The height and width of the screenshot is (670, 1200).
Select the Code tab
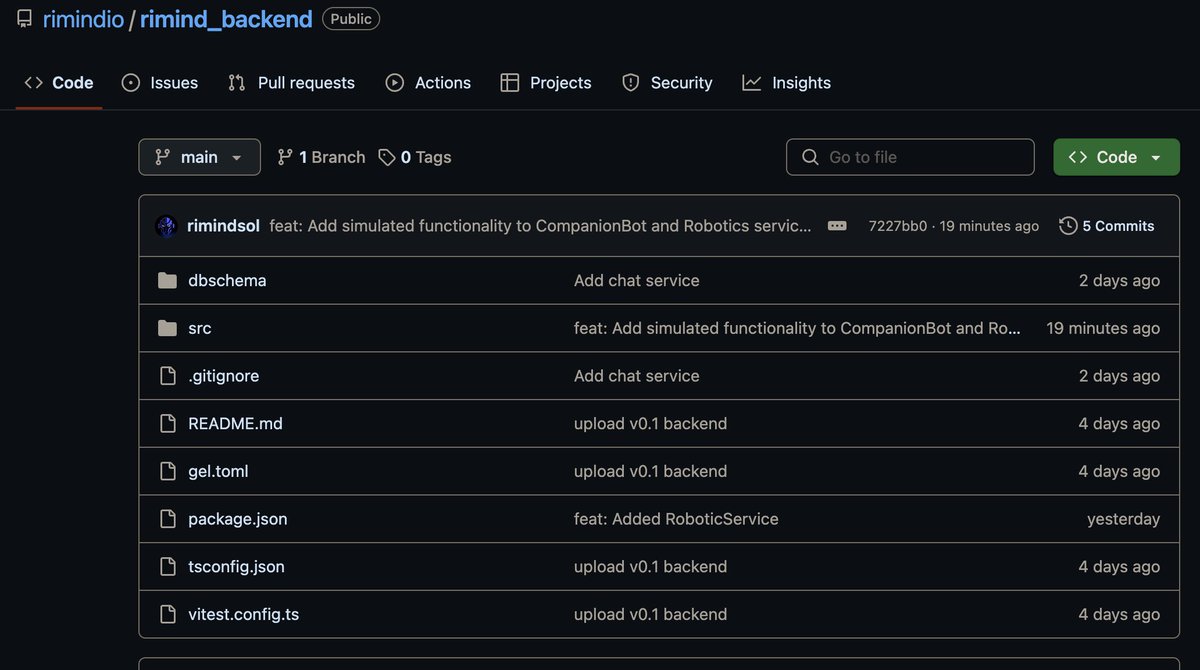tap(59, 83)
